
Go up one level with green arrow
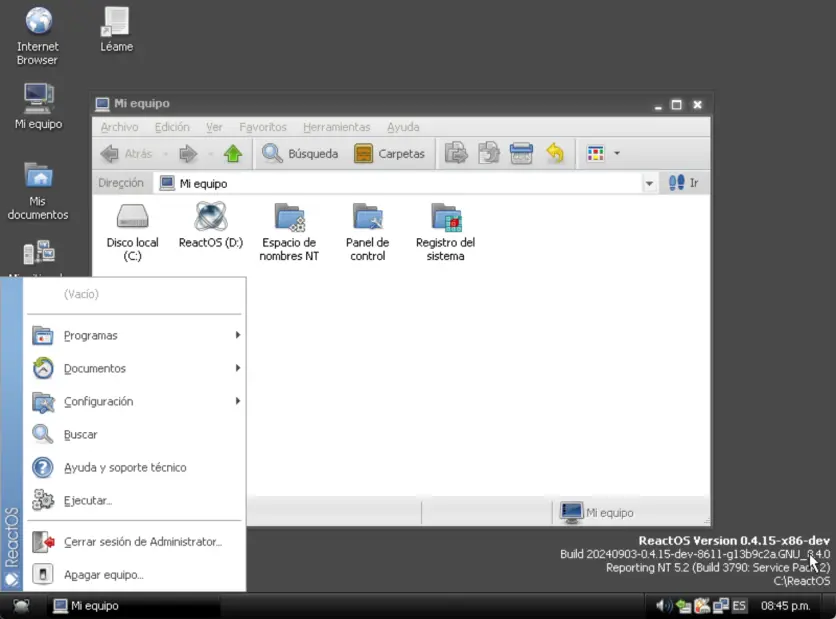pos(232,154)
